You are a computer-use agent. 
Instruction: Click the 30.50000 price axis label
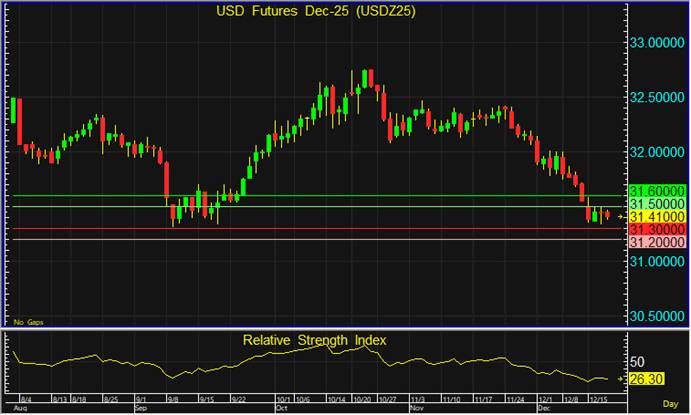pos(657,316)
